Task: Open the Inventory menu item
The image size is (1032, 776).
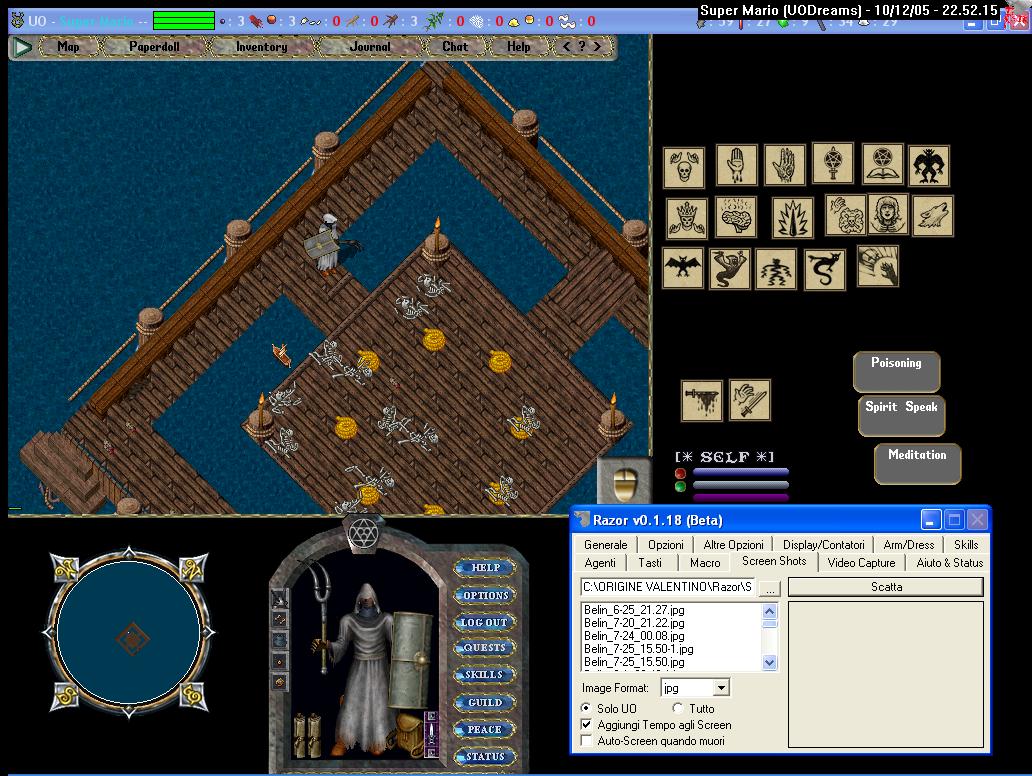Action: pyautogui.click(x=262, y=47)
